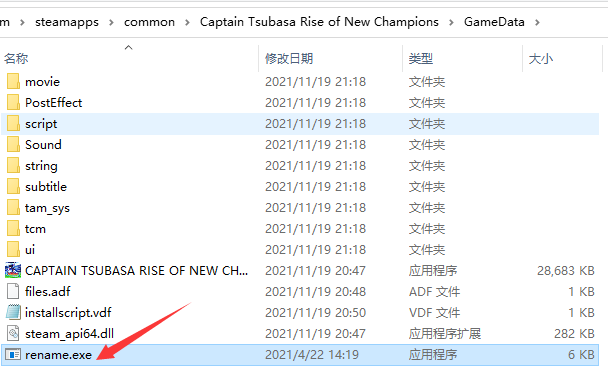This screenshot has height=370, width=608.
Task: Select the Captain Tsubasa game executable icon
Action: tap(13, 270)
